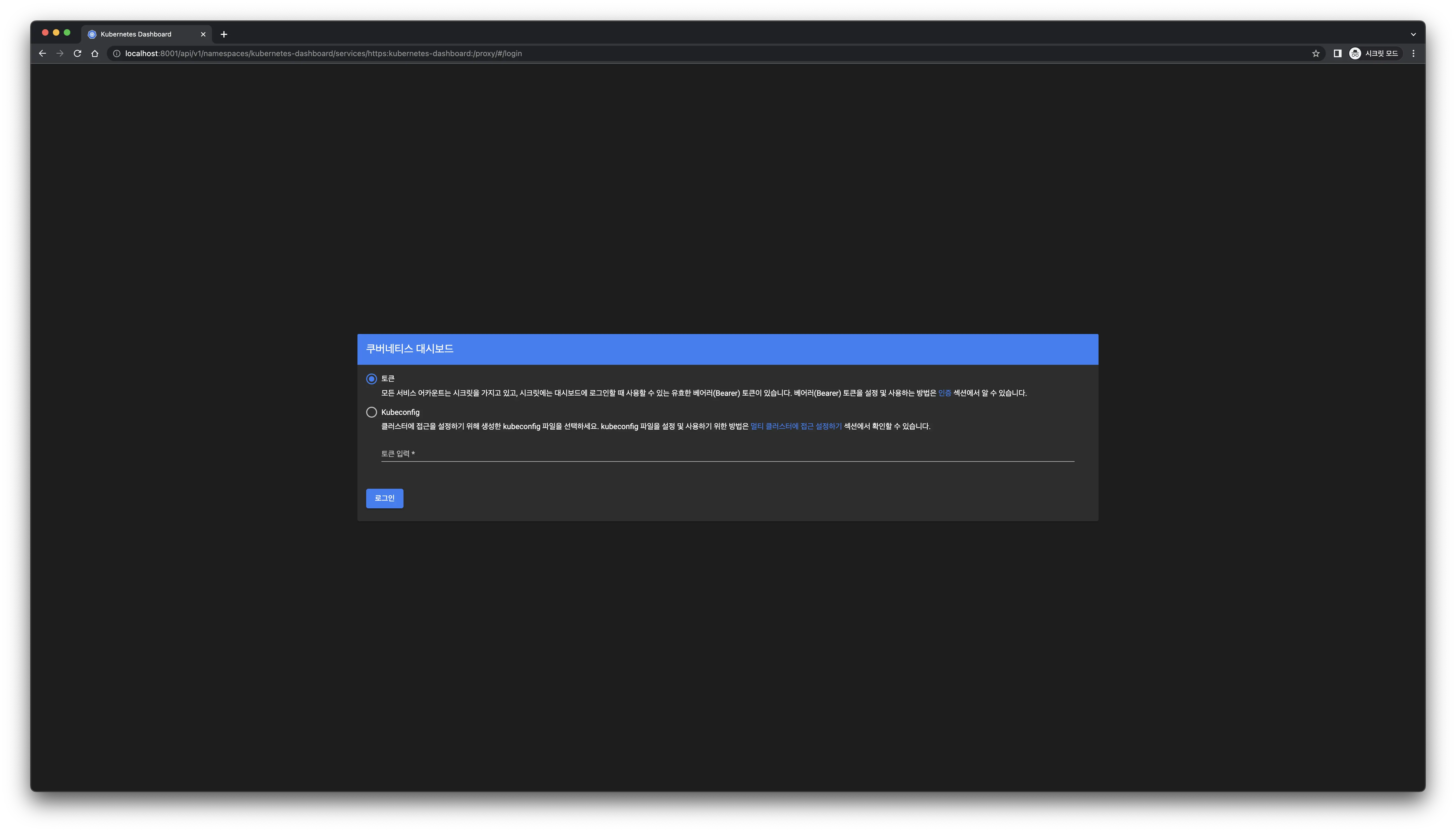Go back using the browser back arrow
1456x832 pixels.
(42, 53)
